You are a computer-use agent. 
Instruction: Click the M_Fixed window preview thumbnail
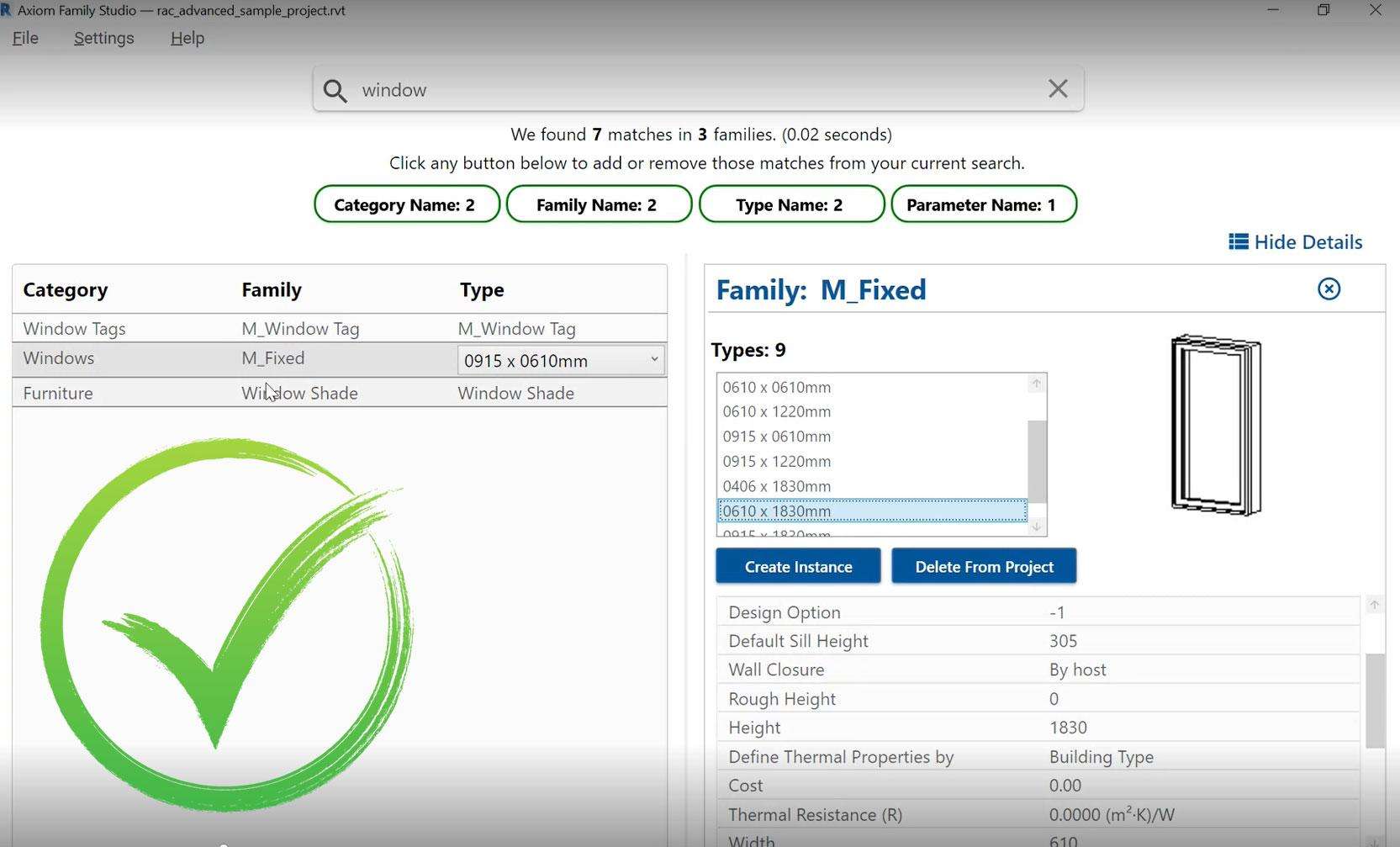pos(1216,425)
